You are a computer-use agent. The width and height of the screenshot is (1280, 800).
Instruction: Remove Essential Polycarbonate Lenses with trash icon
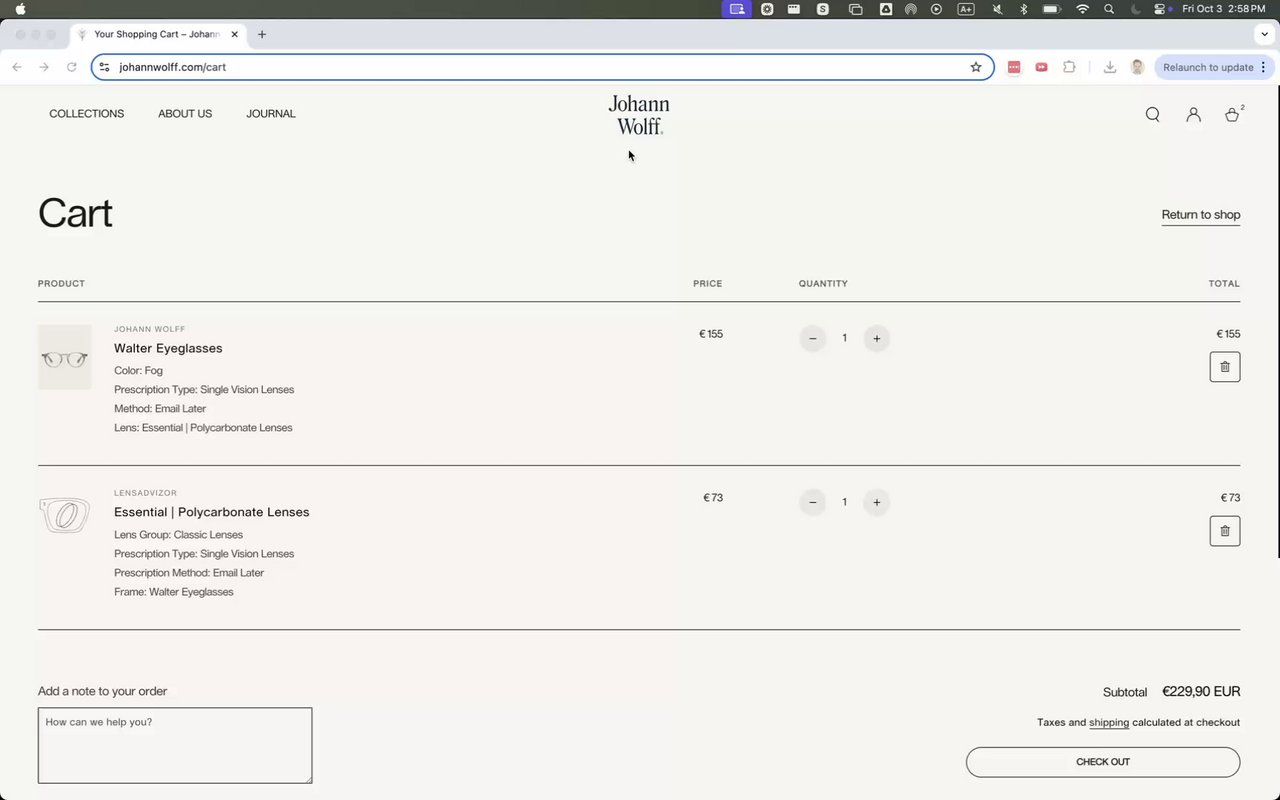(x=1225, y=531)
